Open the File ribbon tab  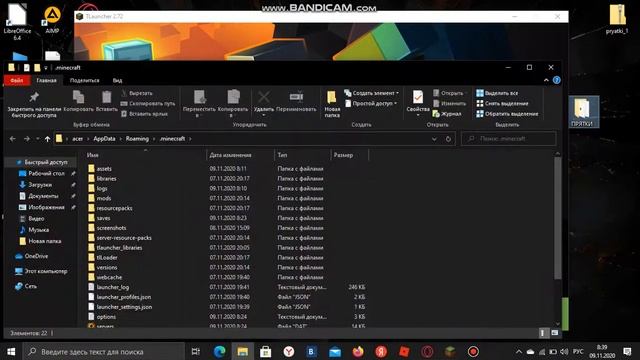(x=17, y=80)
